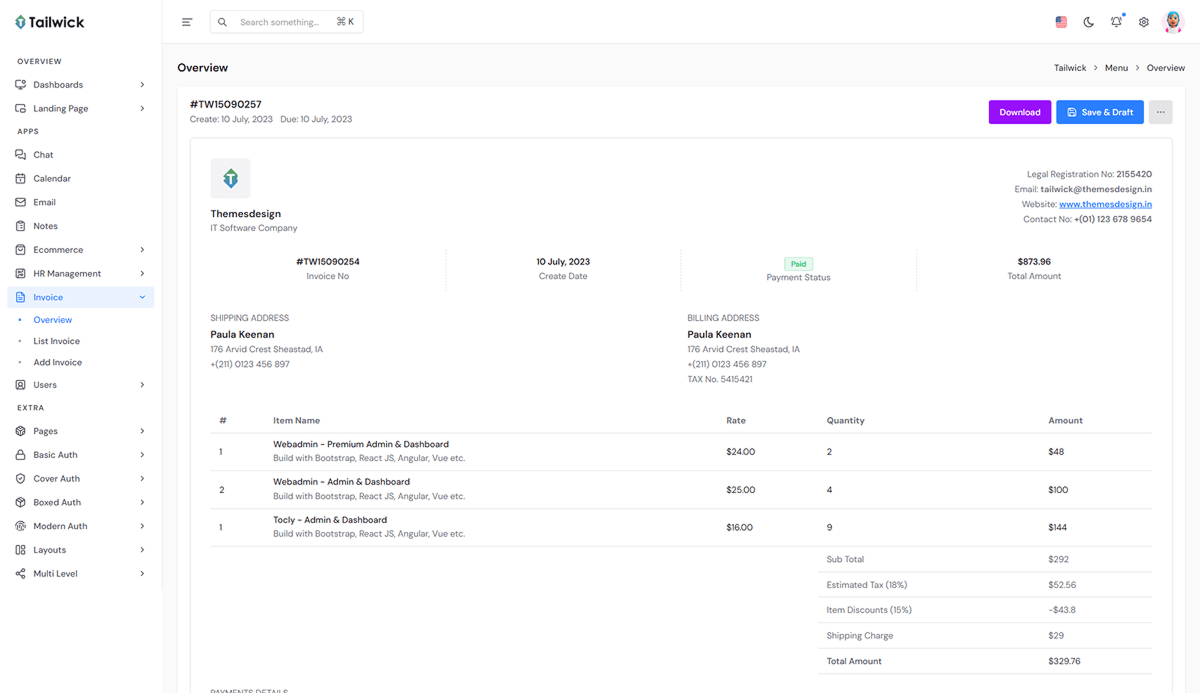Click the Save & Draft button
The width and height of the screenshot is (1200, 693).
(x=1099, y=112)
